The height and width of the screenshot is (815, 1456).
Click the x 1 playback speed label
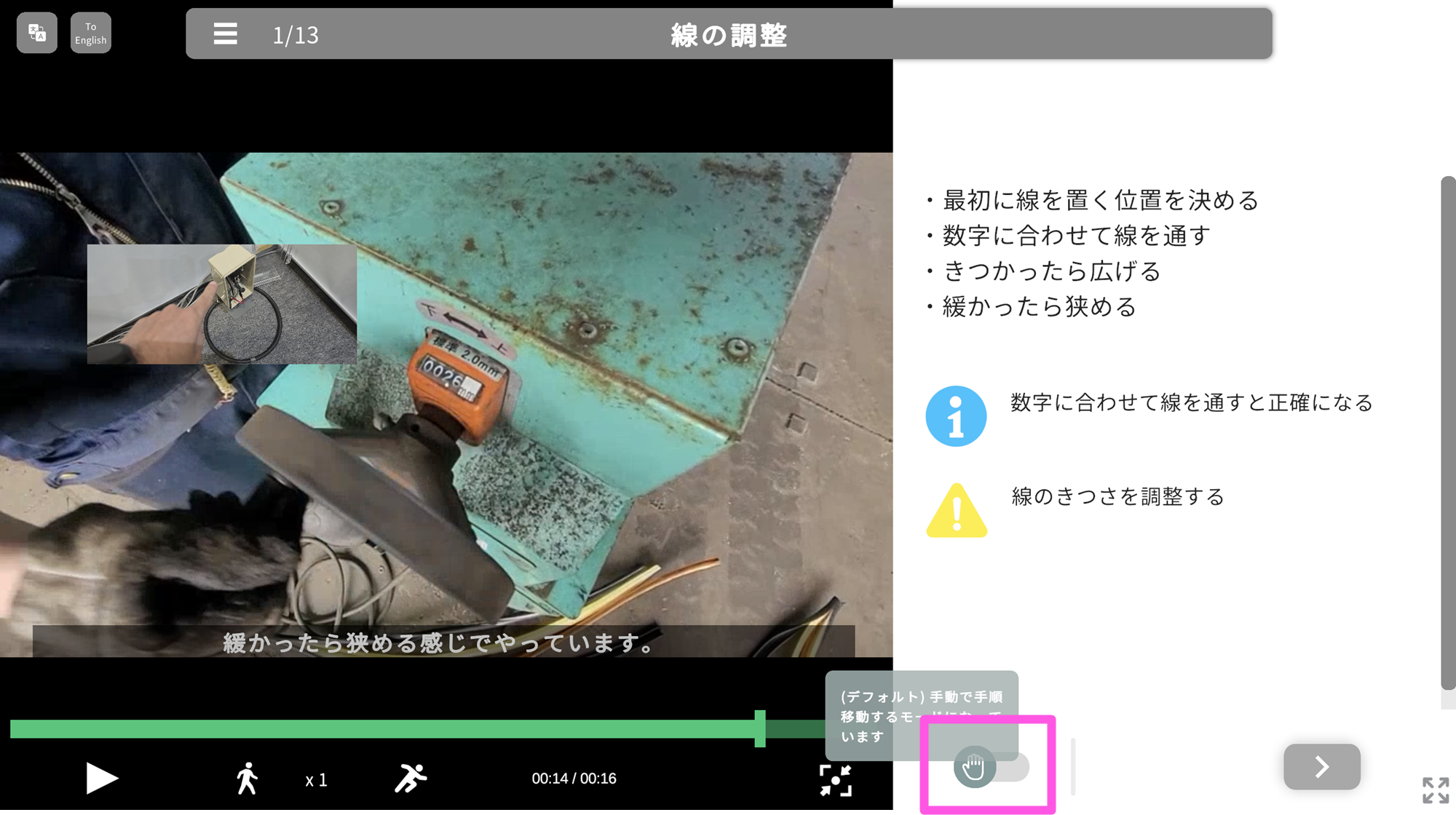pos(316,780)
